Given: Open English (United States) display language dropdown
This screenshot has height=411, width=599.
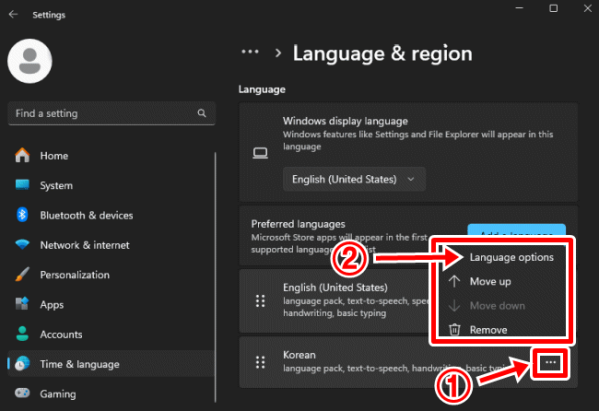Looking at the screenshot, I should pos(354,179).
